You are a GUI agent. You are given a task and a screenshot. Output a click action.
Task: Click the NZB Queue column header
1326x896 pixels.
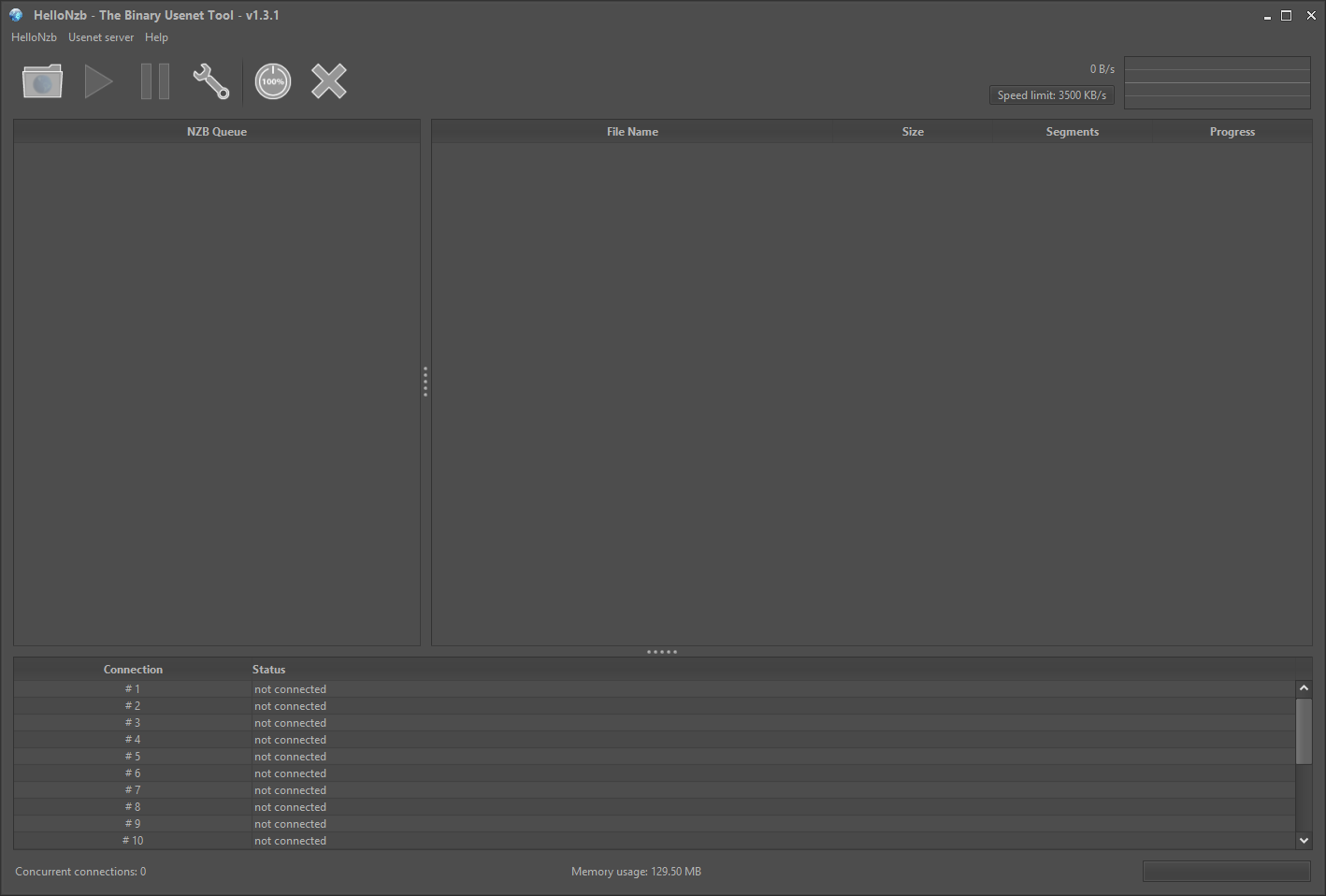[217, 132]
